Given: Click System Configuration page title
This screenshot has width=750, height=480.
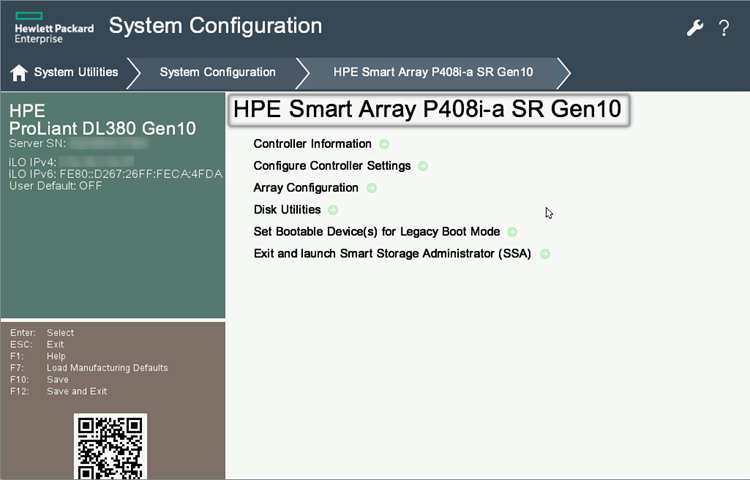Looking at the screenshot, I should click(215, 26).
